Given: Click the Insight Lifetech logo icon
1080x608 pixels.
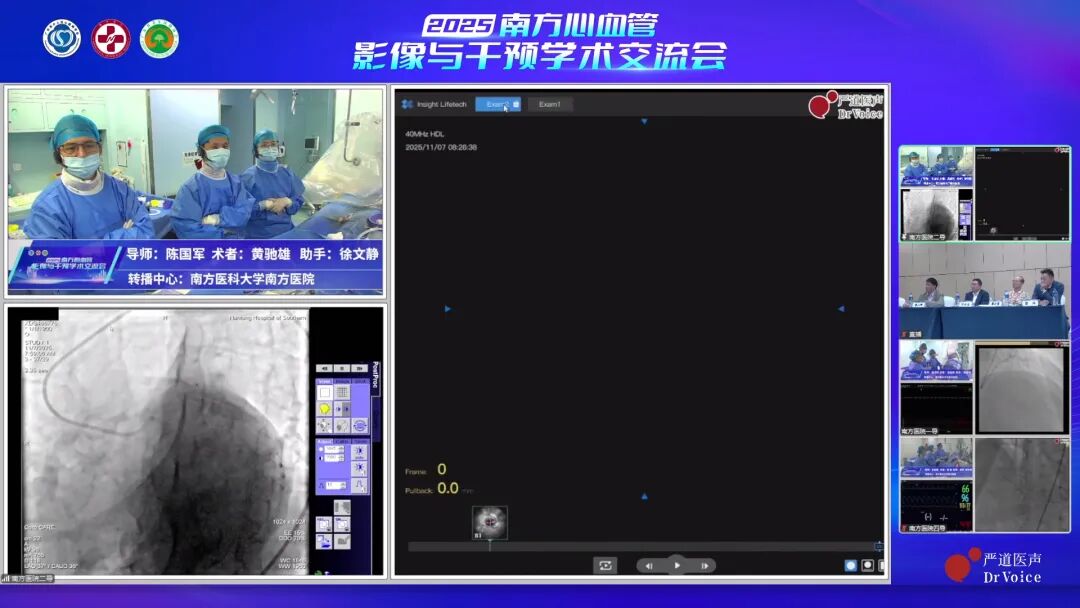Looking at the screenshot, I should click(407, 104).
